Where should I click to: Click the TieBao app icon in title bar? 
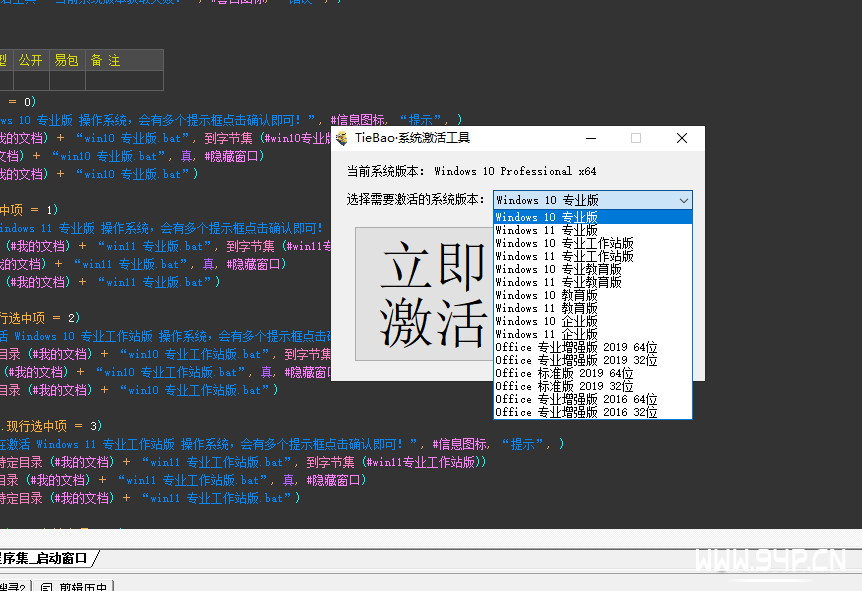[342, 139]
